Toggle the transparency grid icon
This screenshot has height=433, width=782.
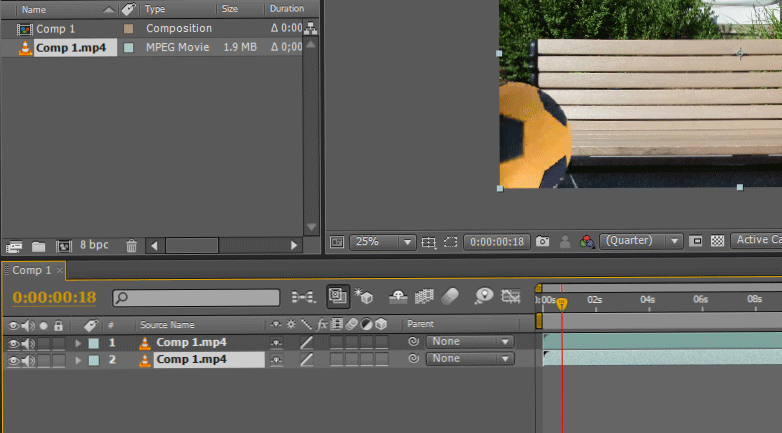pos(717,241)
